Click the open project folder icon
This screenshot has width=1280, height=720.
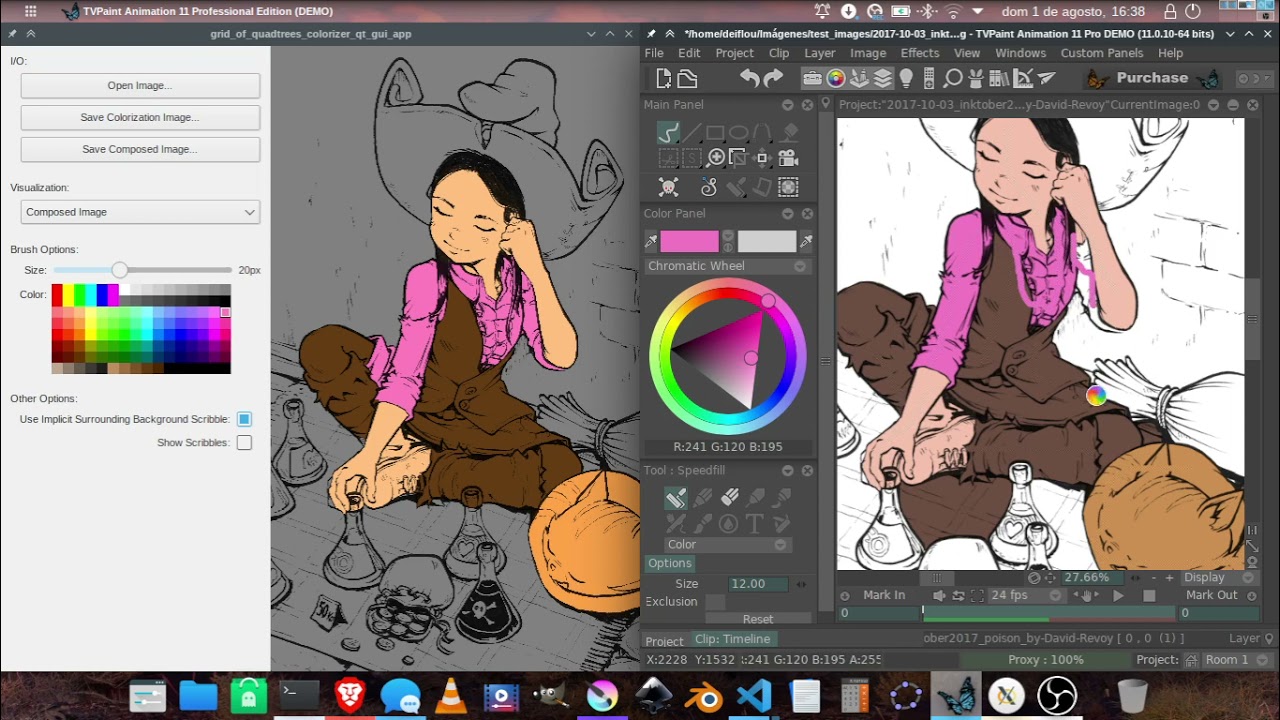(x=687, y=78)
